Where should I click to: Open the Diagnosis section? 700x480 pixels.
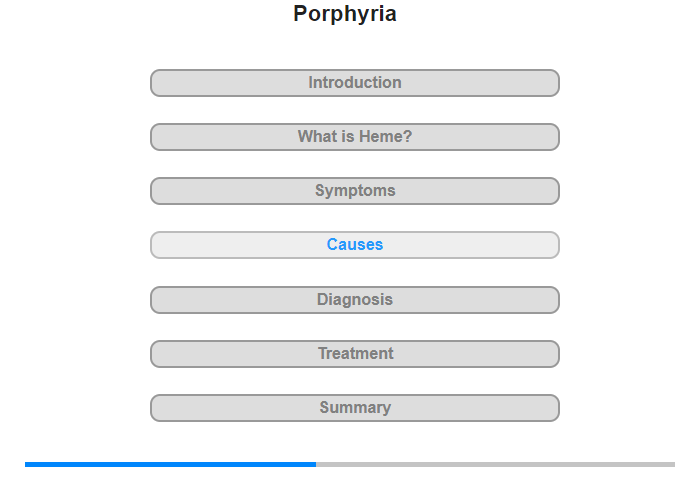(x=354, y=300)
